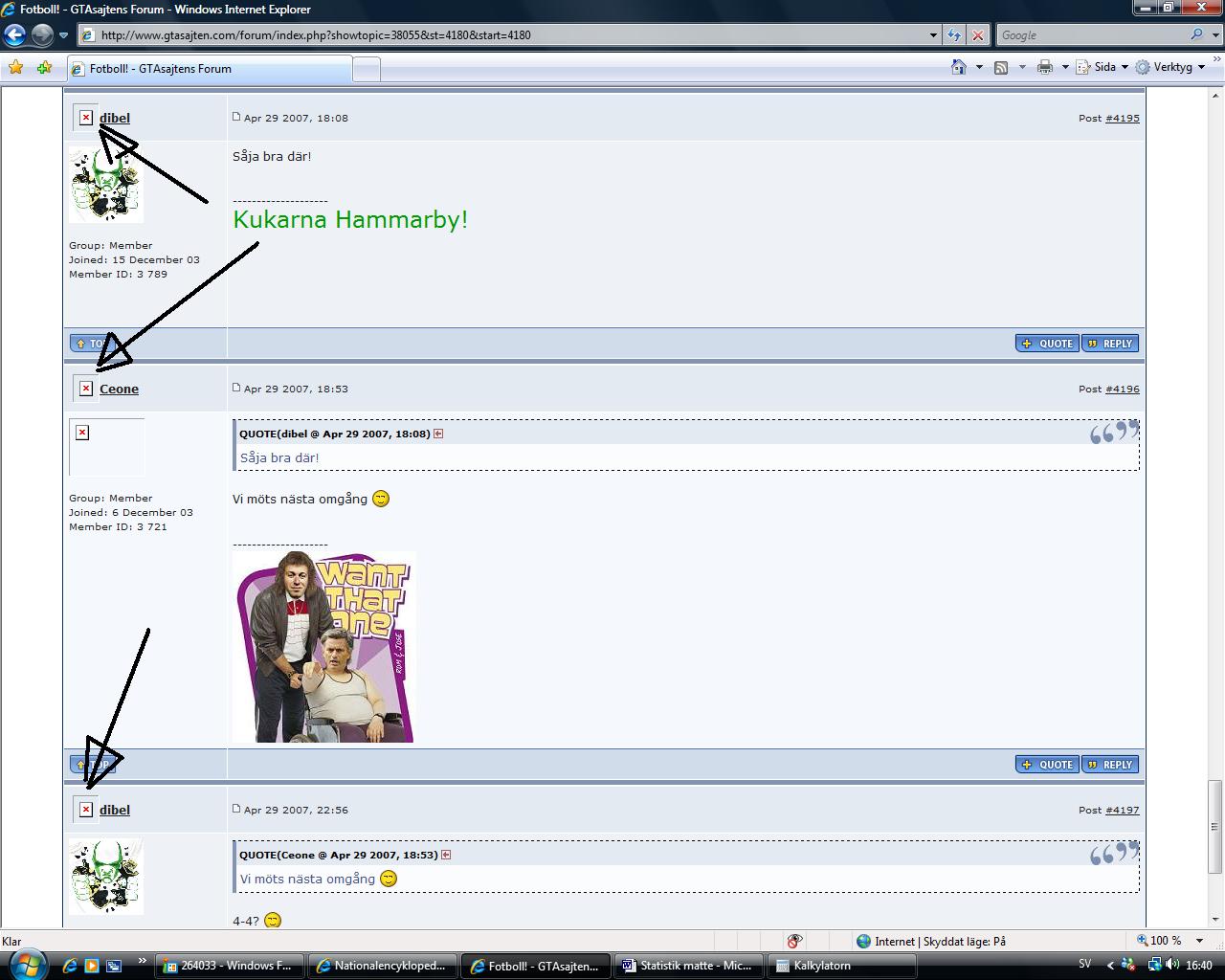Open the Favorites Center star icon

point(16,67)
